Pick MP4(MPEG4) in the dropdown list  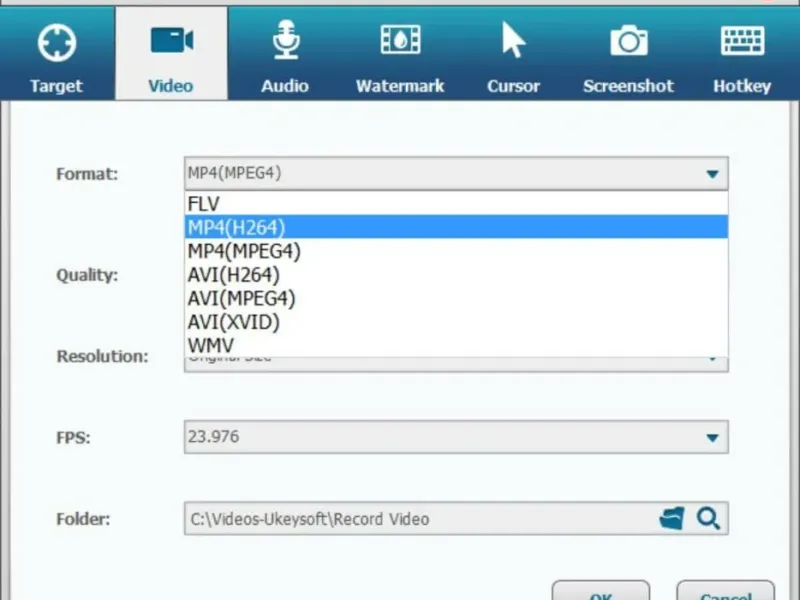(x=456, y=251)
